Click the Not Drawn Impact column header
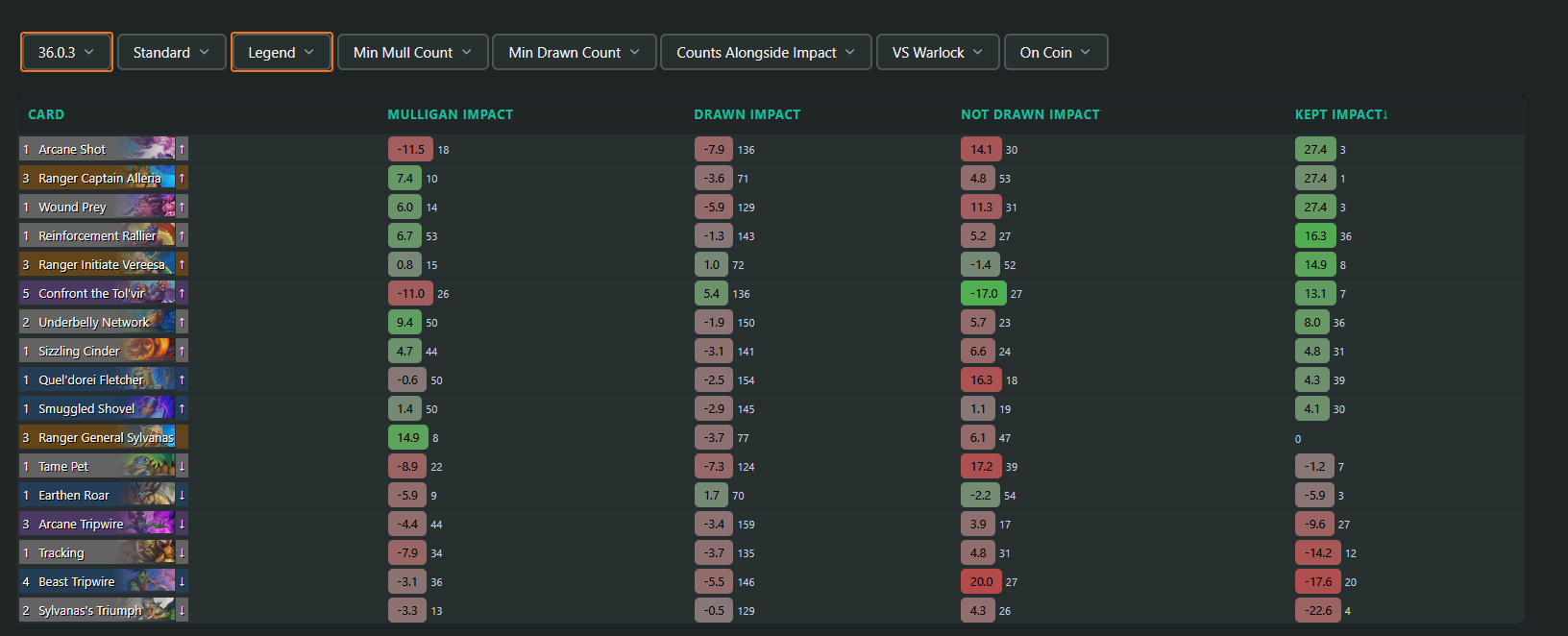This screenshot has height=636, width=1568. coord(1030,114)
